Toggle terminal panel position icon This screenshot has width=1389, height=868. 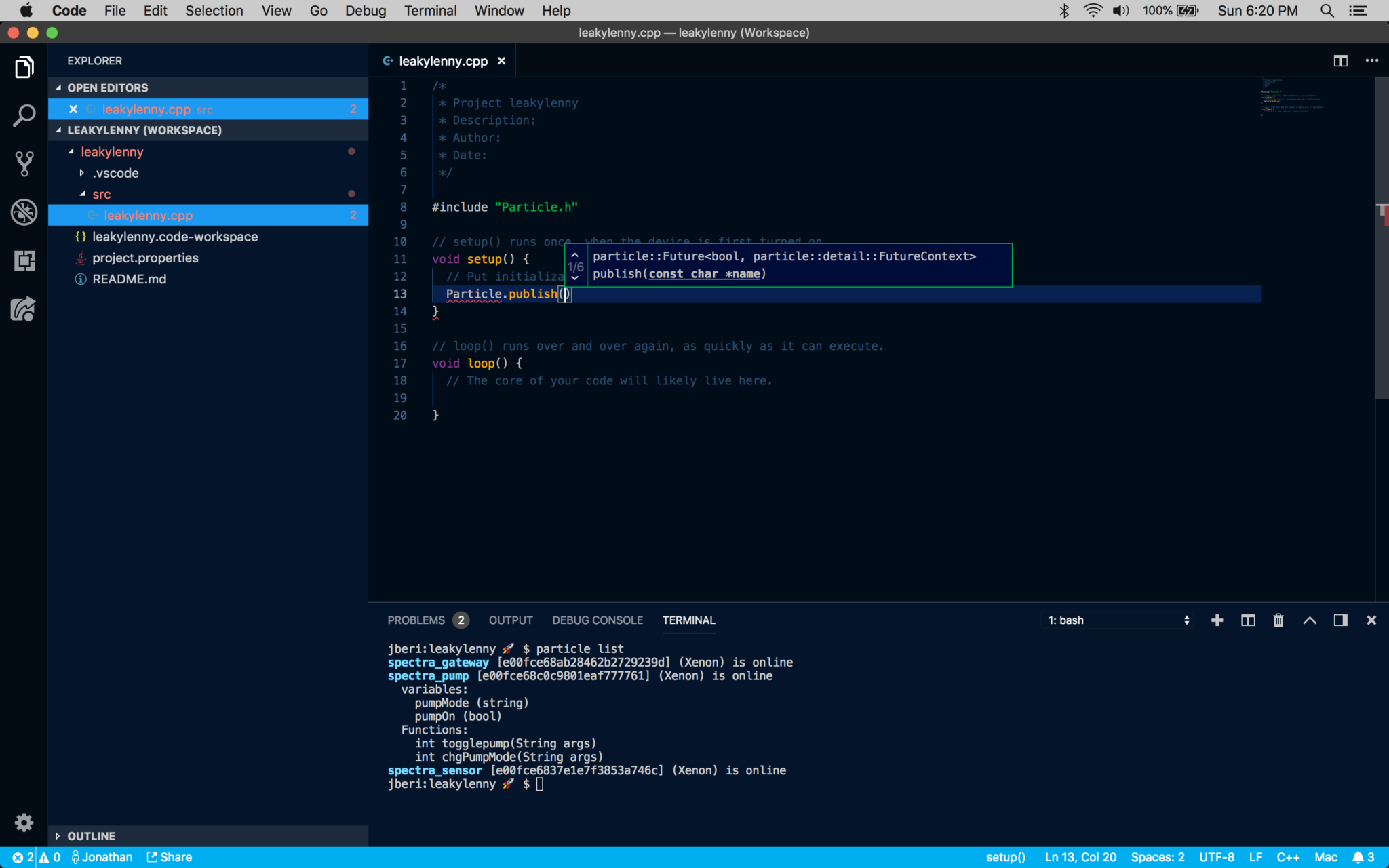(1340, 620)
